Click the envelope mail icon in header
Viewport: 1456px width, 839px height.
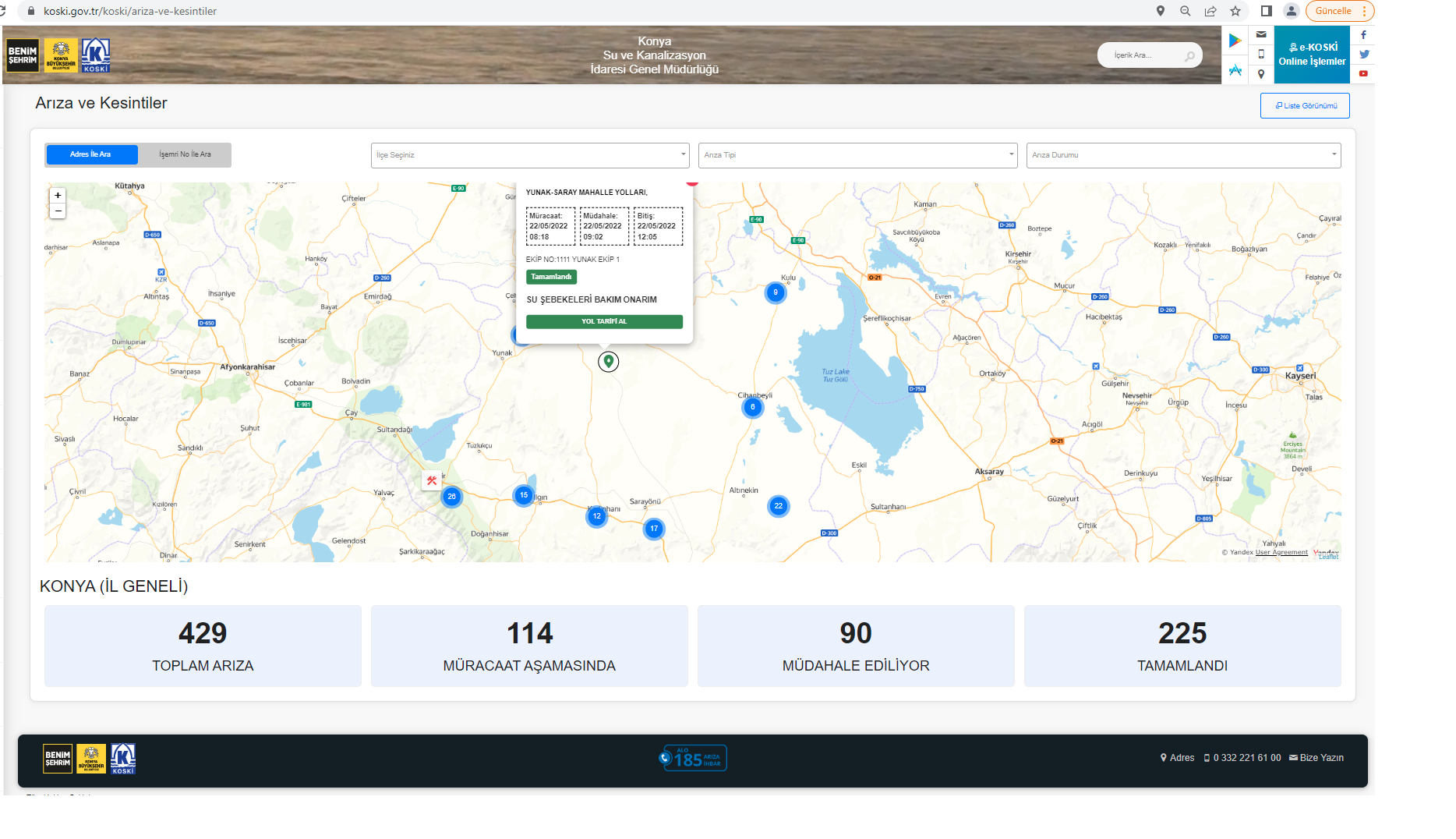point(1261,34)
